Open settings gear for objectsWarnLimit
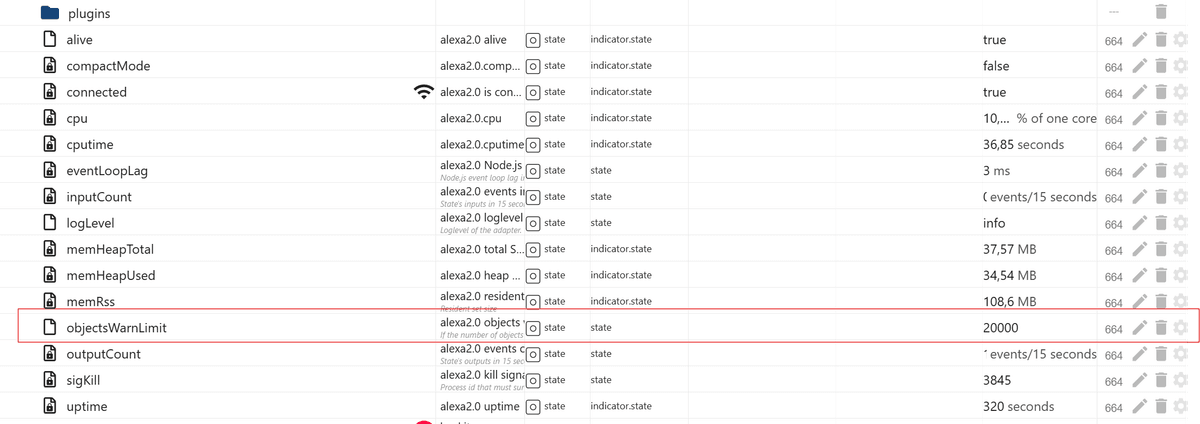The height and width of the screenshot is (424, 1200). 1181,328
